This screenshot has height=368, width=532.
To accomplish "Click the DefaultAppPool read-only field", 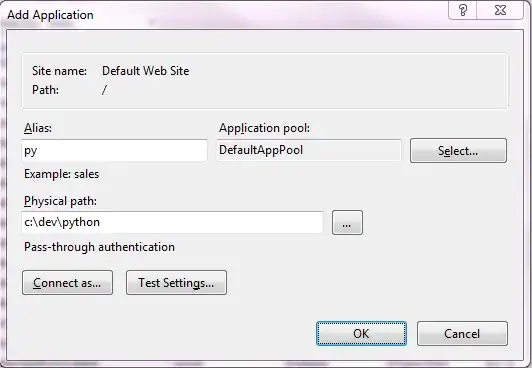I will click(309, 150).
